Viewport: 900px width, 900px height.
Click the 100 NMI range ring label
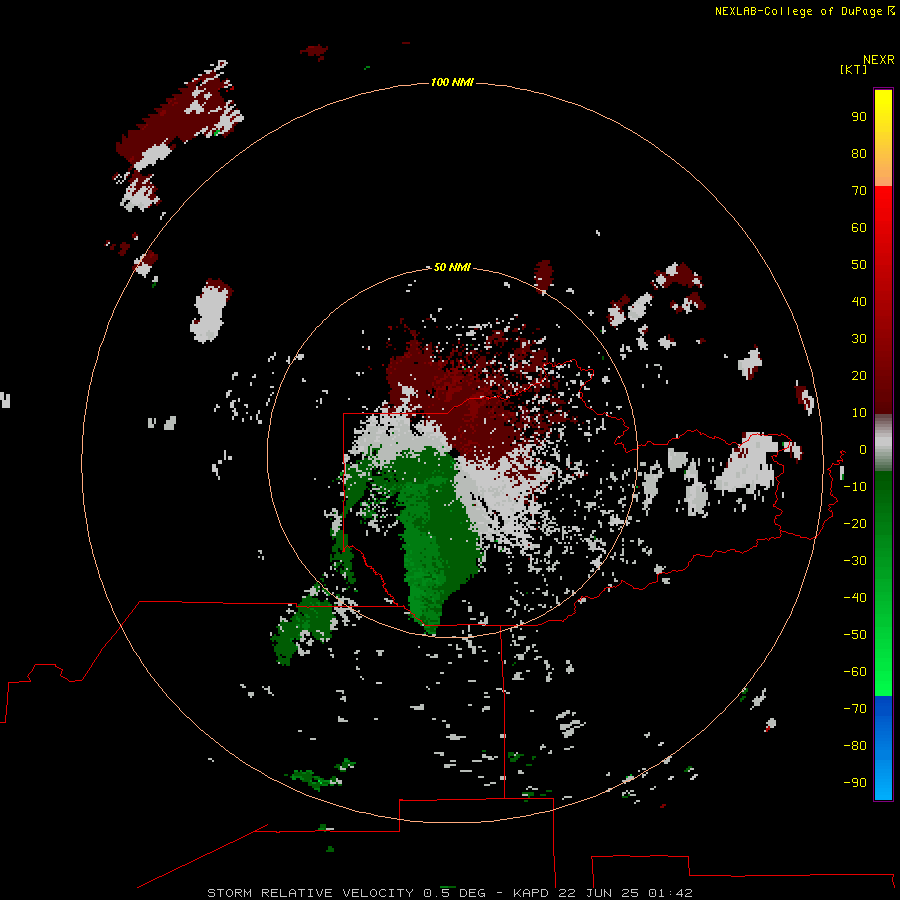[452, 82]
